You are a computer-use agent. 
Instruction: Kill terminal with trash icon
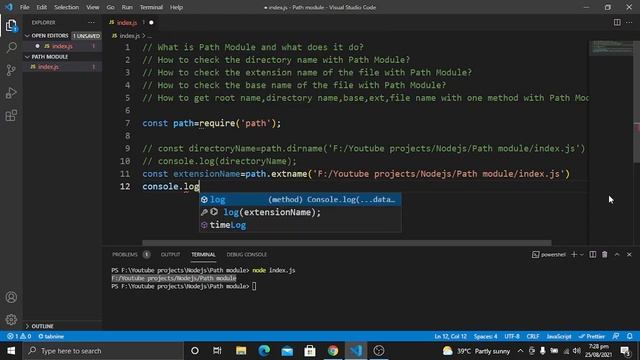click(605, 254)
